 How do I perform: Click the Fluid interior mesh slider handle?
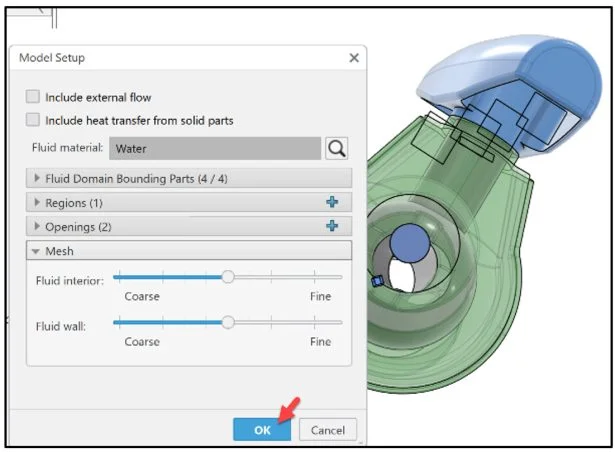click(x=228, y=277)
